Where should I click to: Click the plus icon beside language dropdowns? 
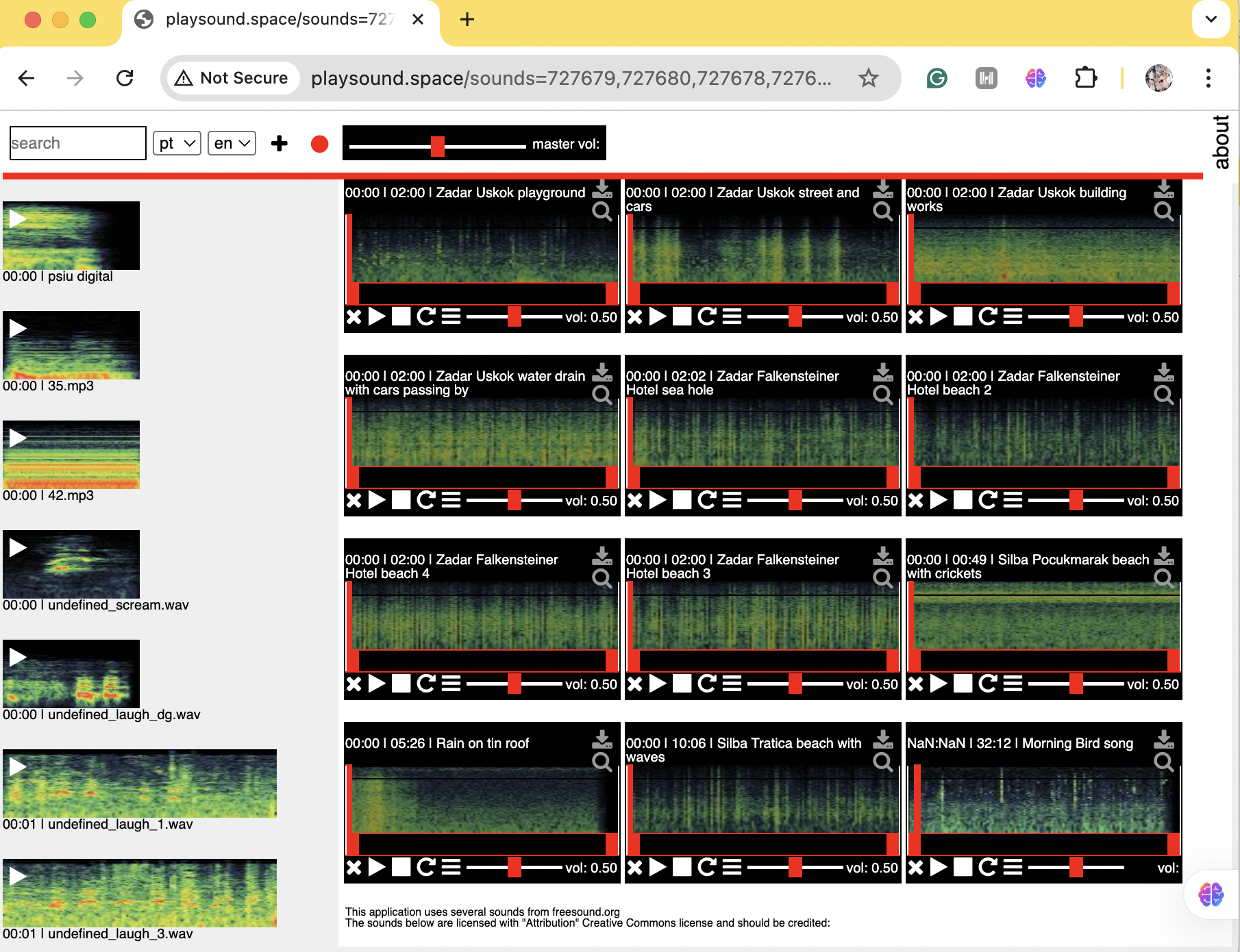280,144
